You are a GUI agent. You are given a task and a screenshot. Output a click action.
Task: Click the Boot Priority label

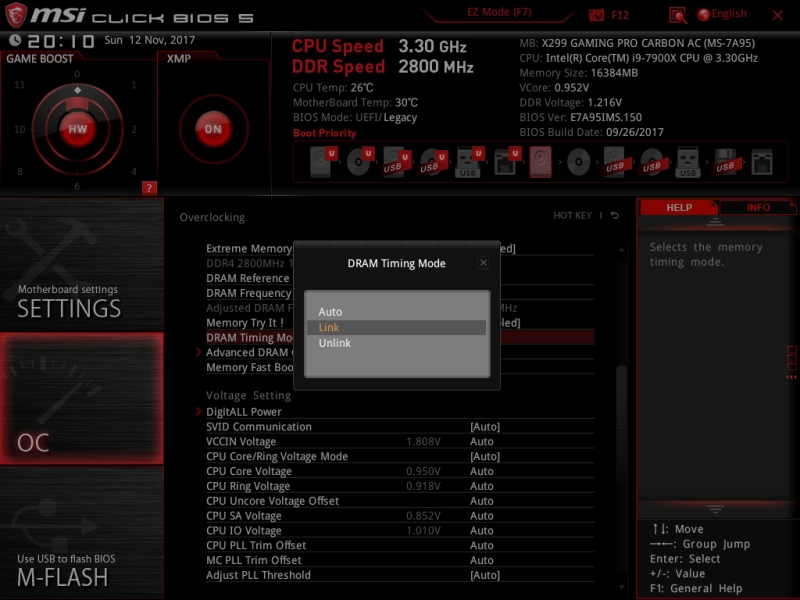tap(324, 133)
